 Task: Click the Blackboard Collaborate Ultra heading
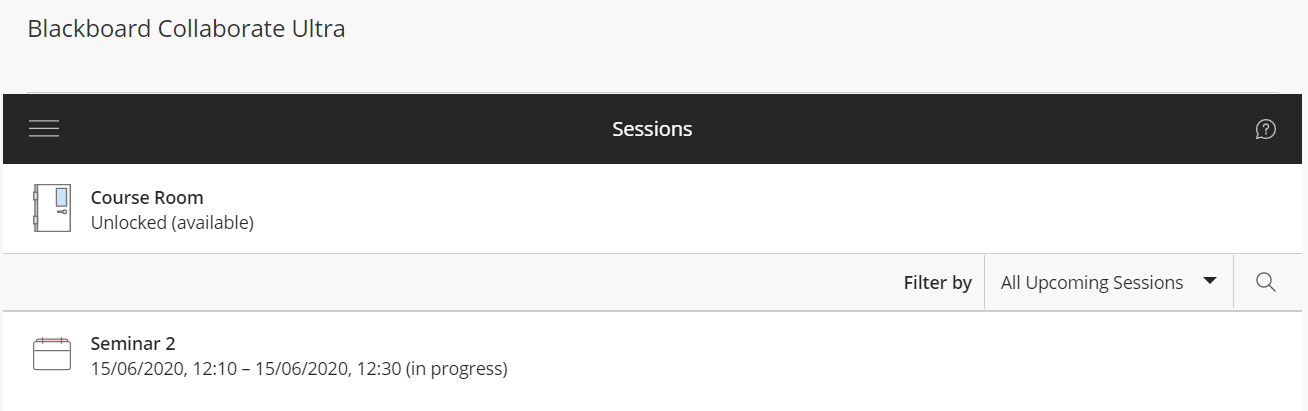tap(186, 29)
